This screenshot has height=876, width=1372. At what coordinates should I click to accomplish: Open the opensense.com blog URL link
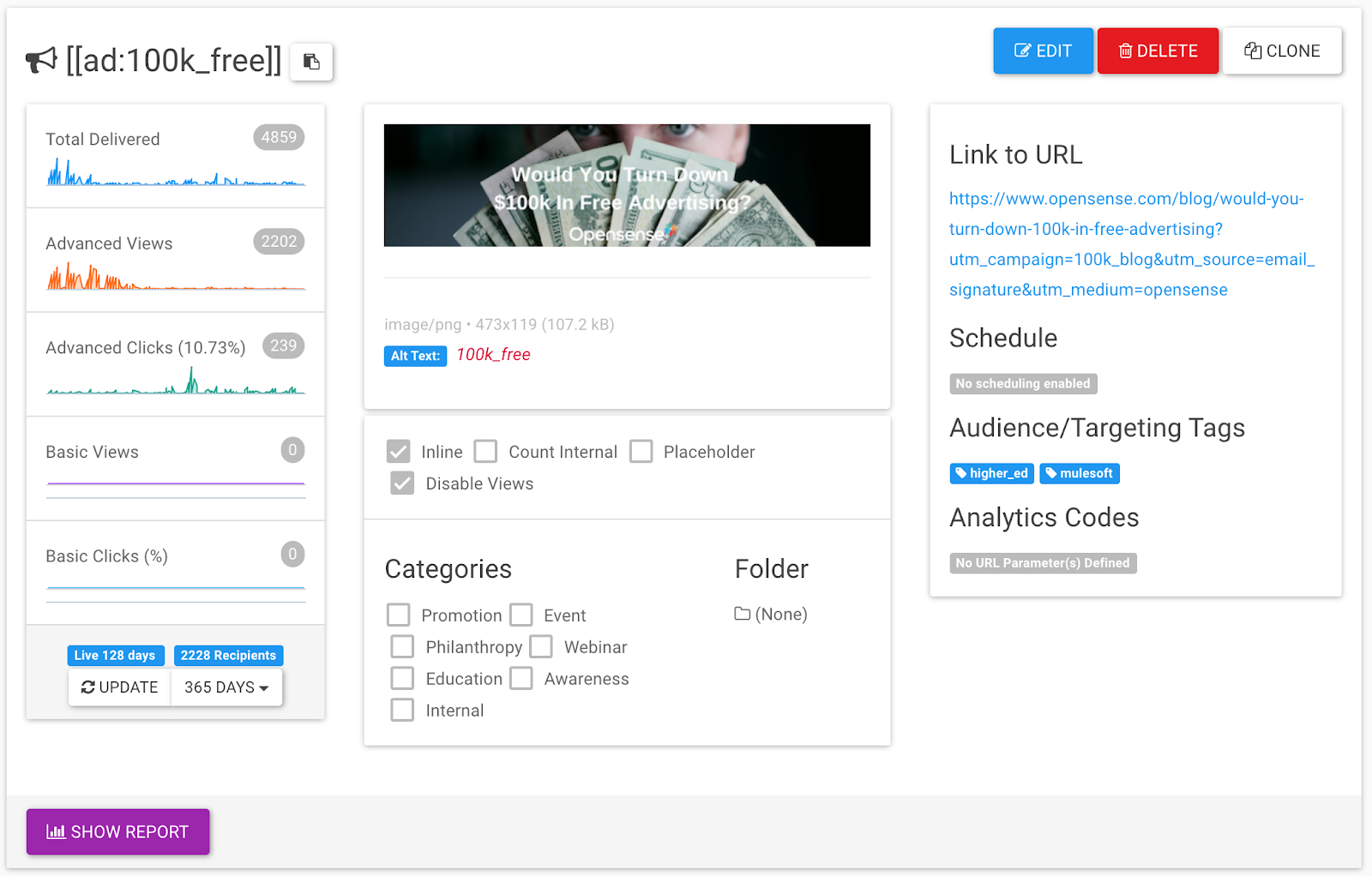(x=1131, y=244)
